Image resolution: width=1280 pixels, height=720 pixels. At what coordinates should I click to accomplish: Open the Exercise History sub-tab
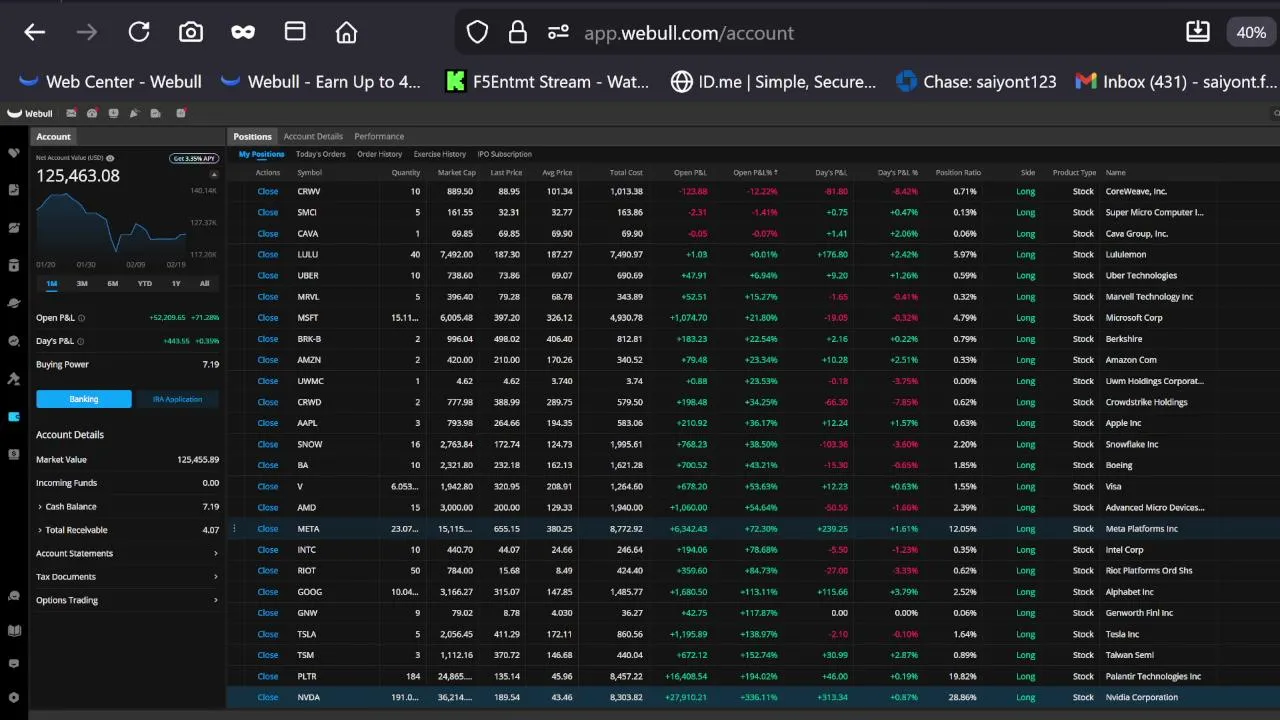[440, 154]
